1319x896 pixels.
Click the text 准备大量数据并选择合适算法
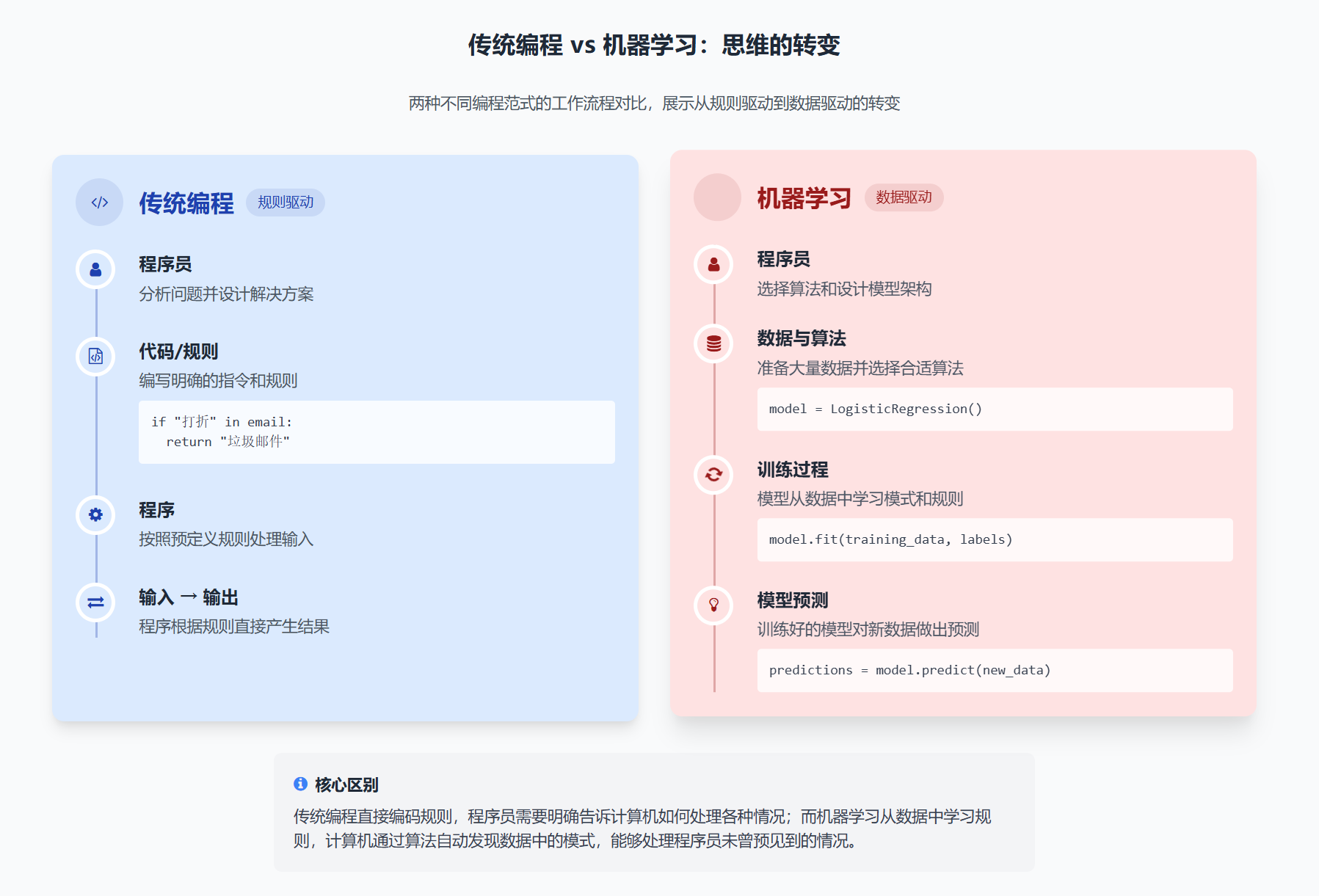pos(860,368)
